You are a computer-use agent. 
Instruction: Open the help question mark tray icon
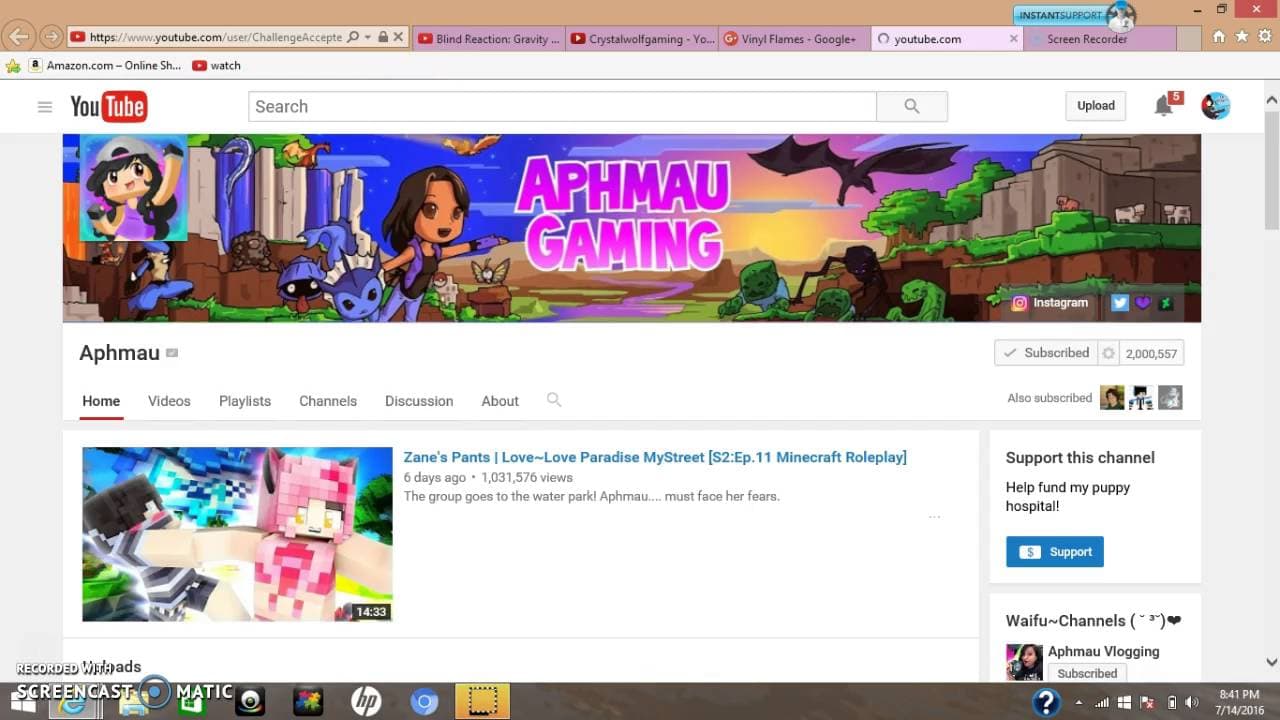point(1046,702)
